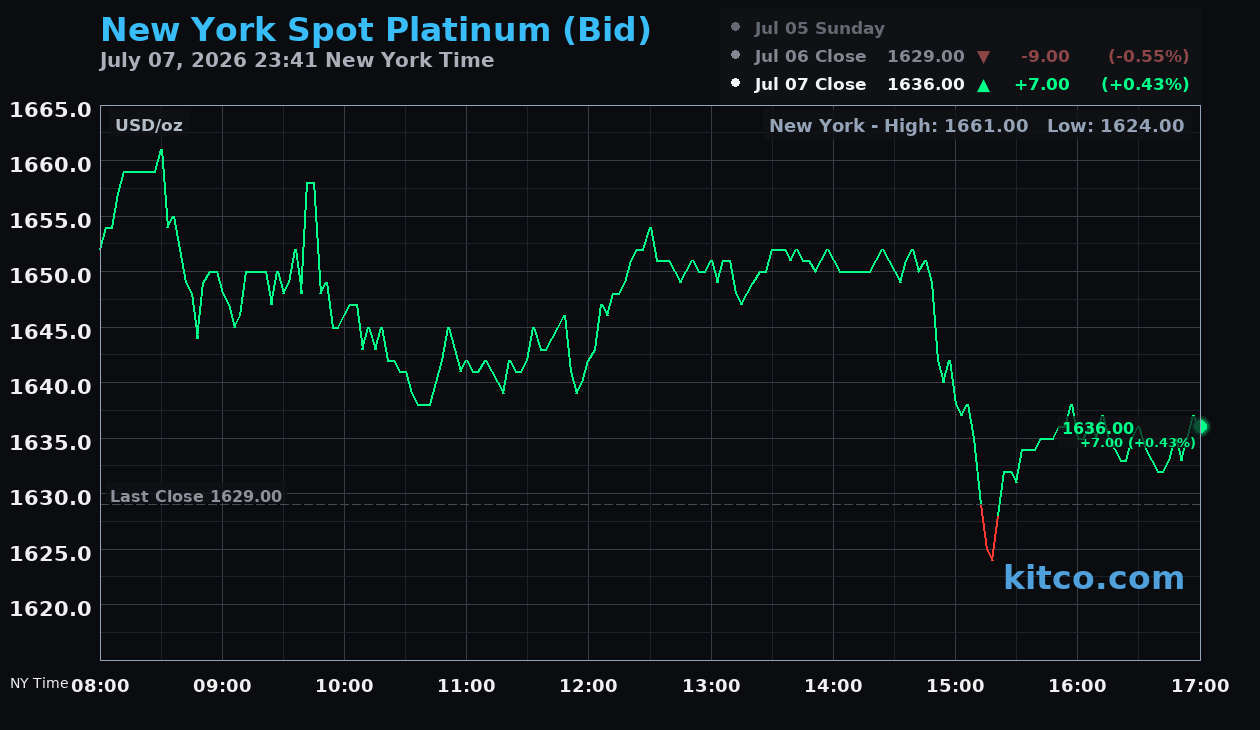
Task: Click the 14:00 time axis label
Action: tap(833, 686)
